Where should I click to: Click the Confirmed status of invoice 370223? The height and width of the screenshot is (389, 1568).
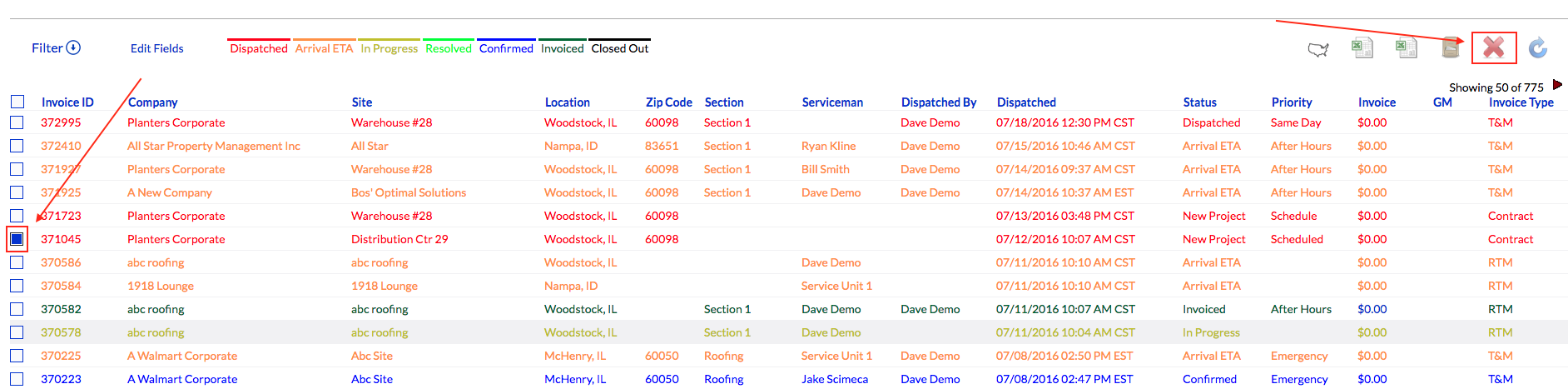1209,379
